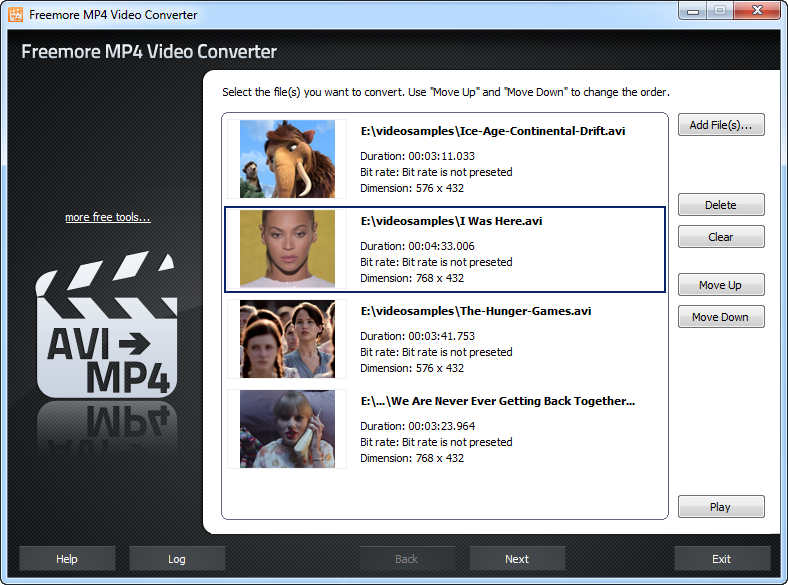
Task: Move the selected file down
Action: click(x=720, y=317)
